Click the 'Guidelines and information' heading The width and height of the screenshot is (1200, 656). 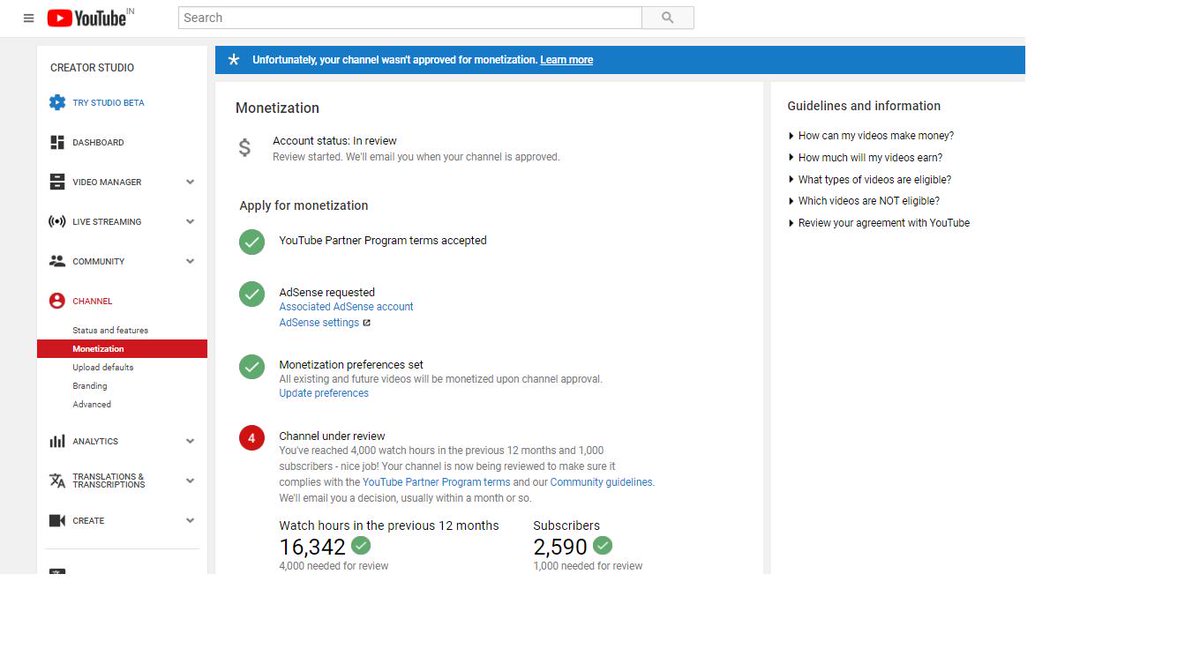click(864, 106)
